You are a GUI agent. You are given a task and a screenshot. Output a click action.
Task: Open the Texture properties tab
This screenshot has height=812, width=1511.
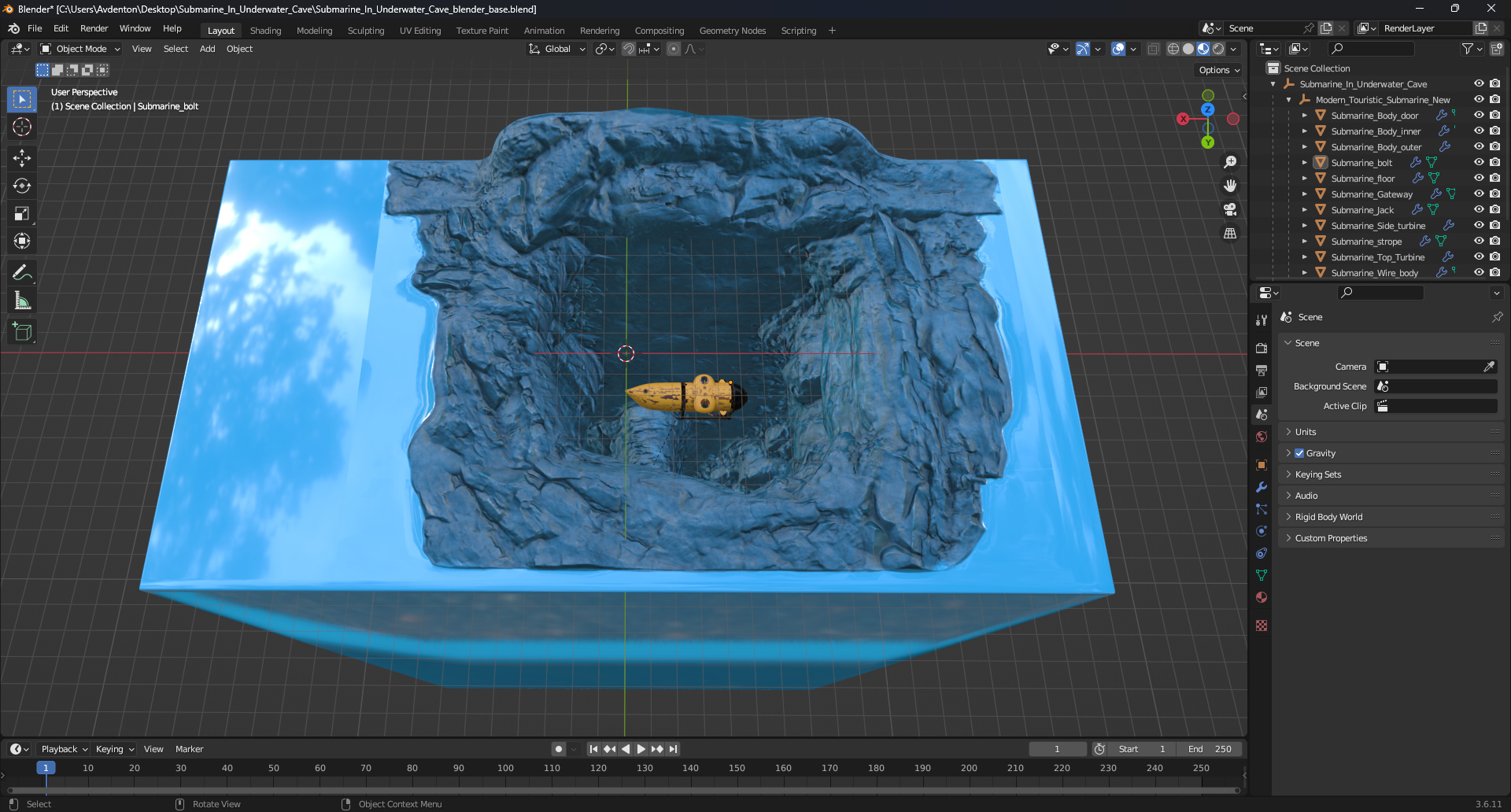1262,626
